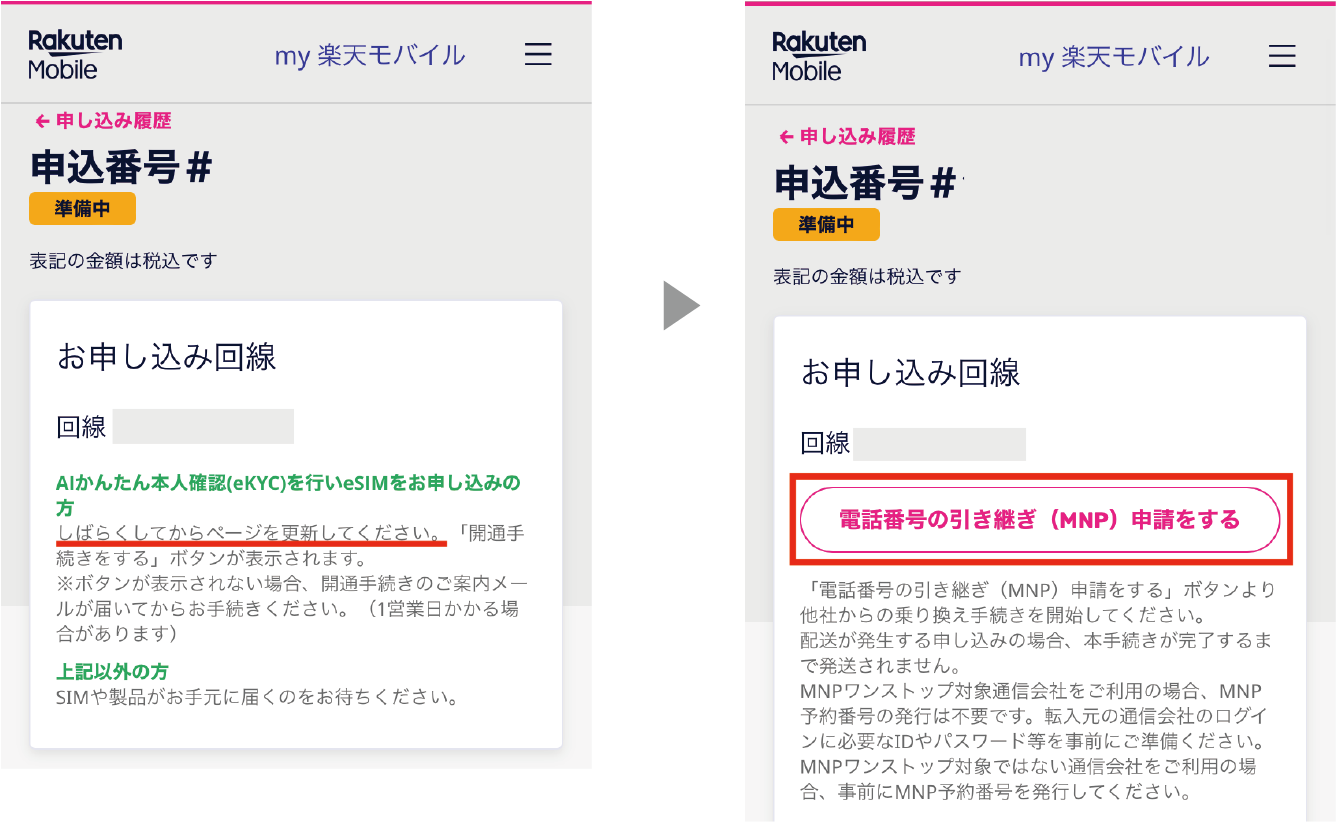
Task: Open the hamburger menu on the right screen
Action: [x=1282, y=57]
